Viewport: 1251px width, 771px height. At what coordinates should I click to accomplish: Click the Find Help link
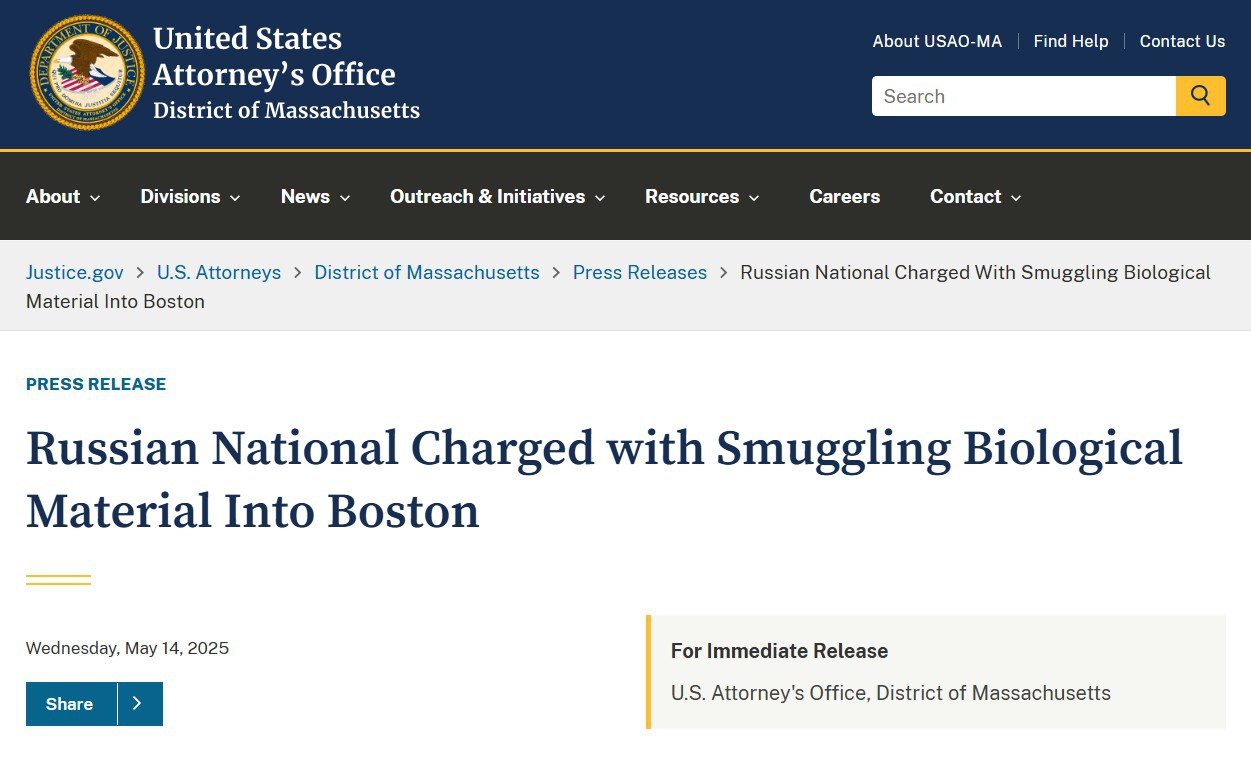click(x=1071, y=41)
